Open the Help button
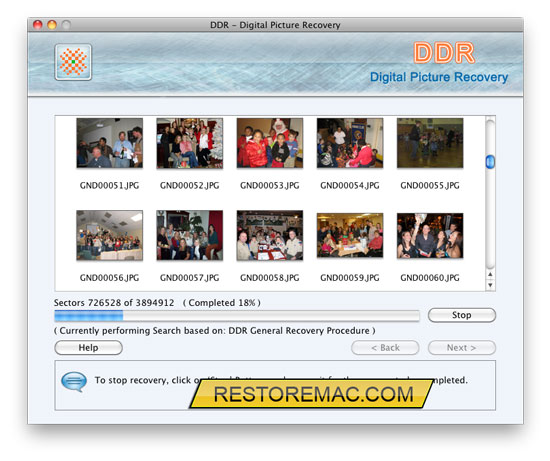This screenshot has height=461, width=550. (88, 348)
